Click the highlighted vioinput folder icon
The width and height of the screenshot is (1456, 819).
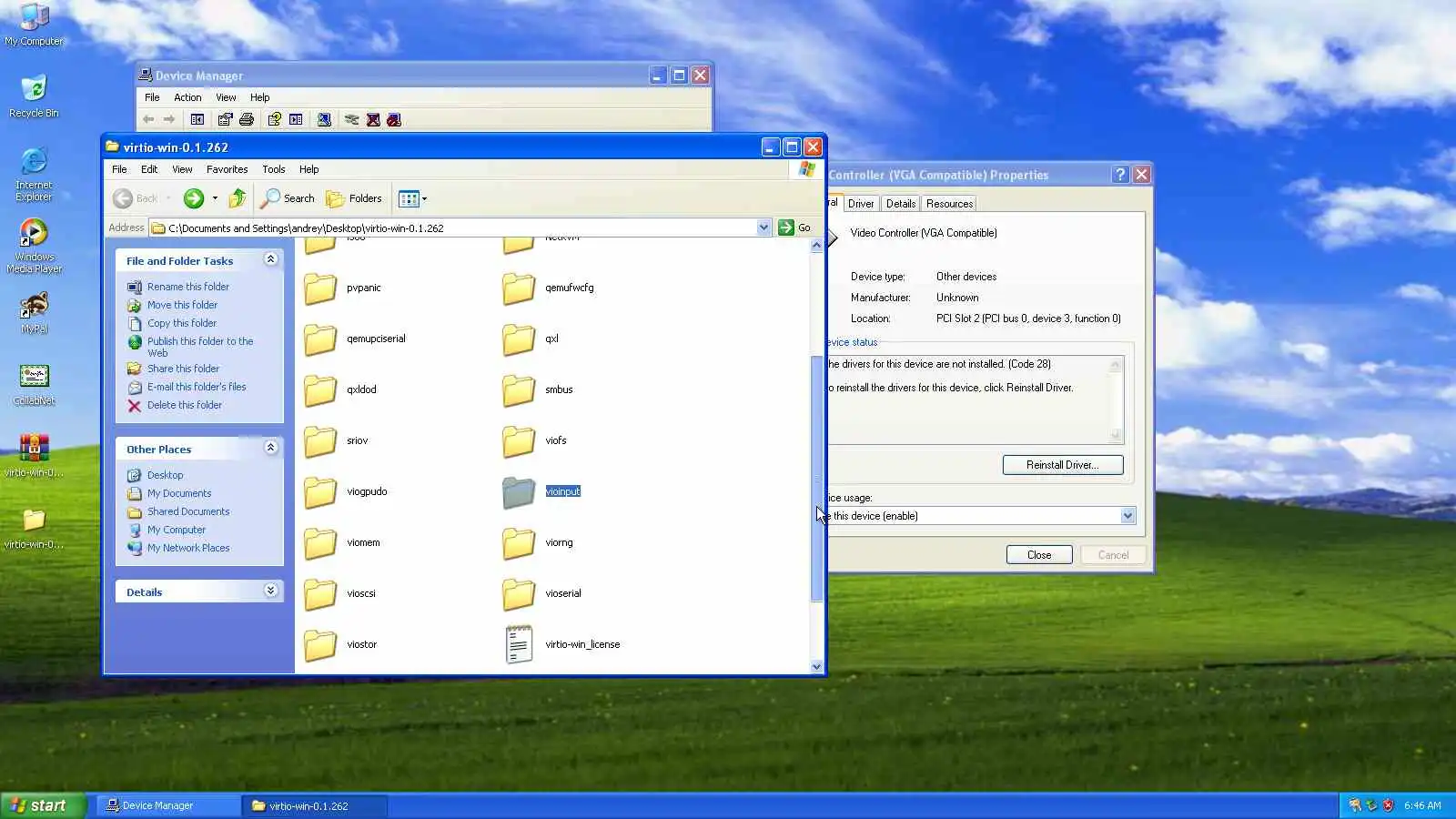pyautogui.click(x=519, y=491)
